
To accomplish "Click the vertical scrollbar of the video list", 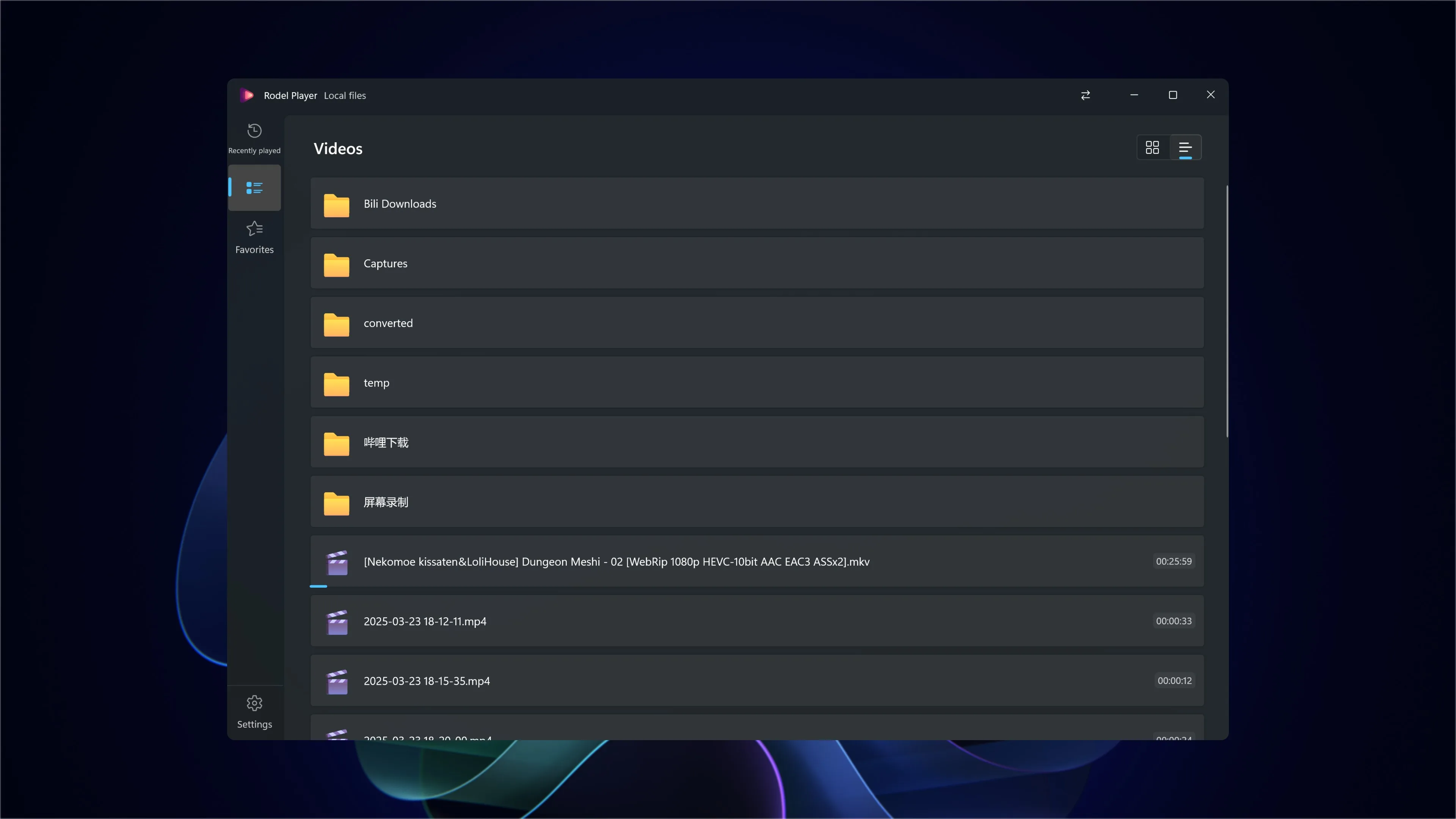I will pos(1227,311).
